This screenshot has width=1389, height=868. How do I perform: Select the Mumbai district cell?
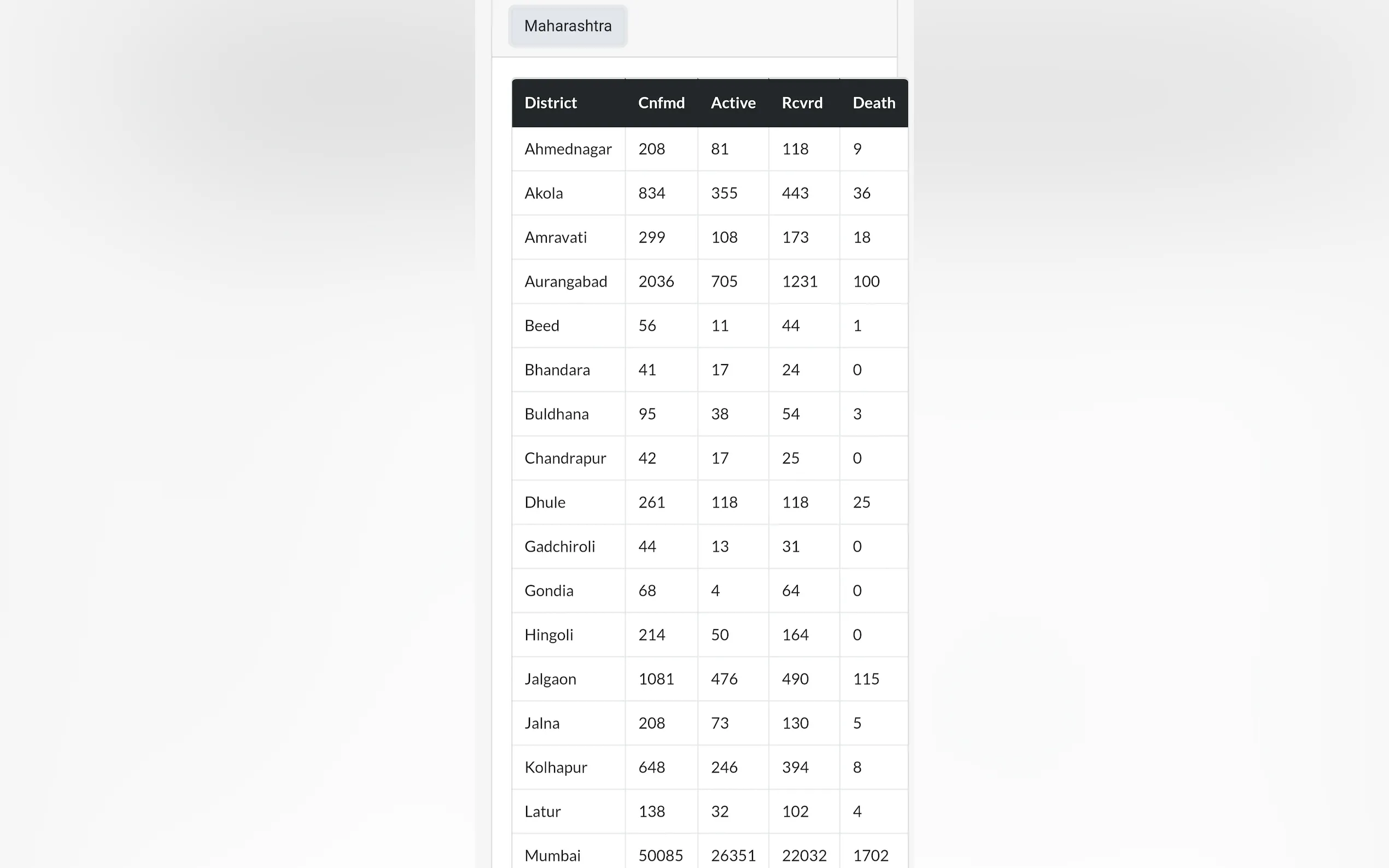(x=552, y=855)
